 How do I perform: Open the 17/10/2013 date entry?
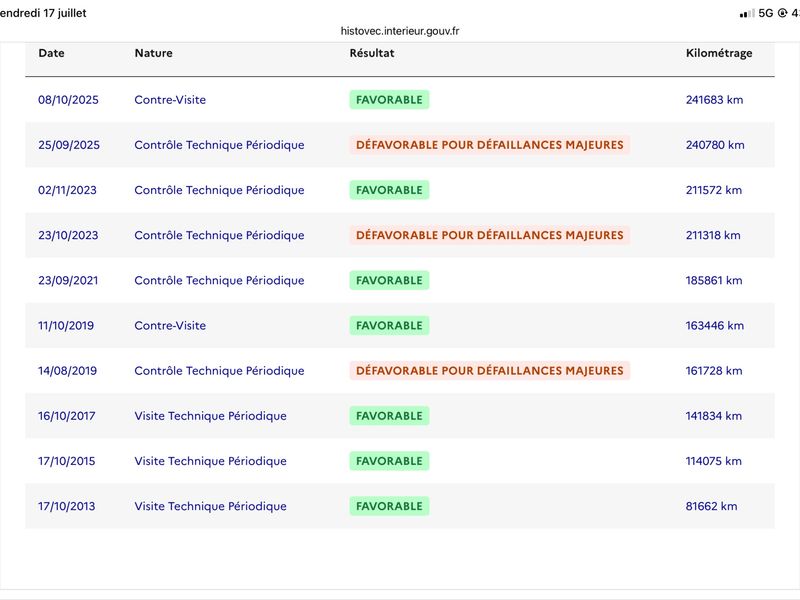click(66, 506)
